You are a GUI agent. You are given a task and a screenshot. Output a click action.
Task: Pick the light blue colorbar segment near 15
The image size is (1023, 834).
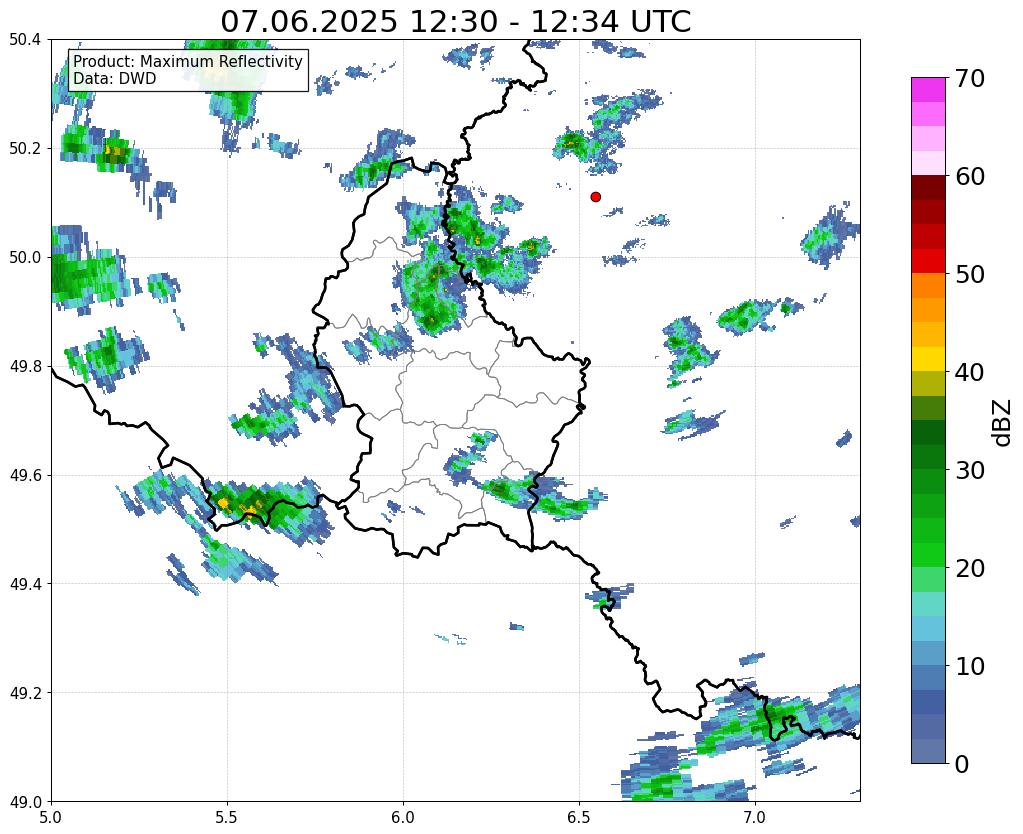[928, 628]
